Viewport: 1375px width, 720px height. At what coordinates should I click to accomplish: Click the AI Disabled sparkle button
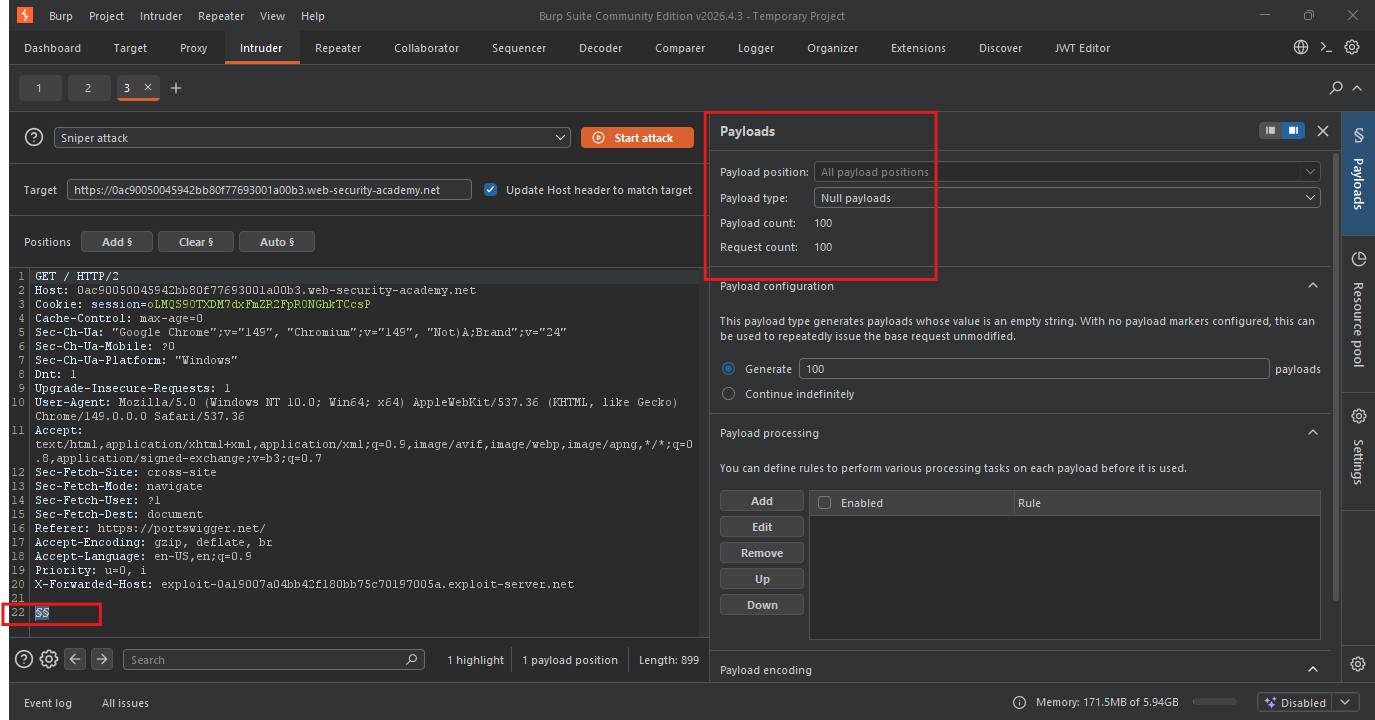tap(1294, 703)
